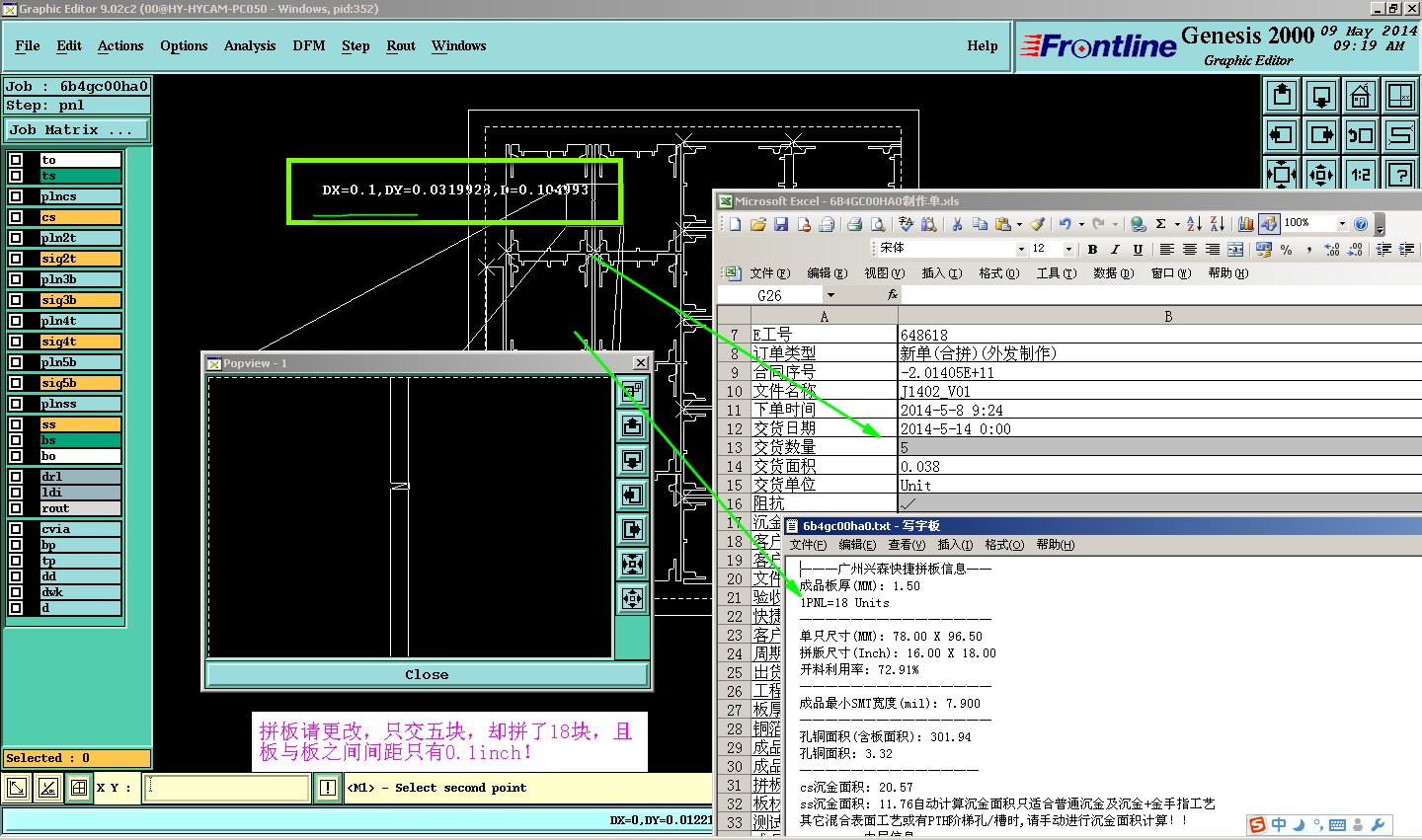Open the Excel 数据(D) menu
The image size is (1422, 840).
pyautogui.click(x=1113, y=273)
